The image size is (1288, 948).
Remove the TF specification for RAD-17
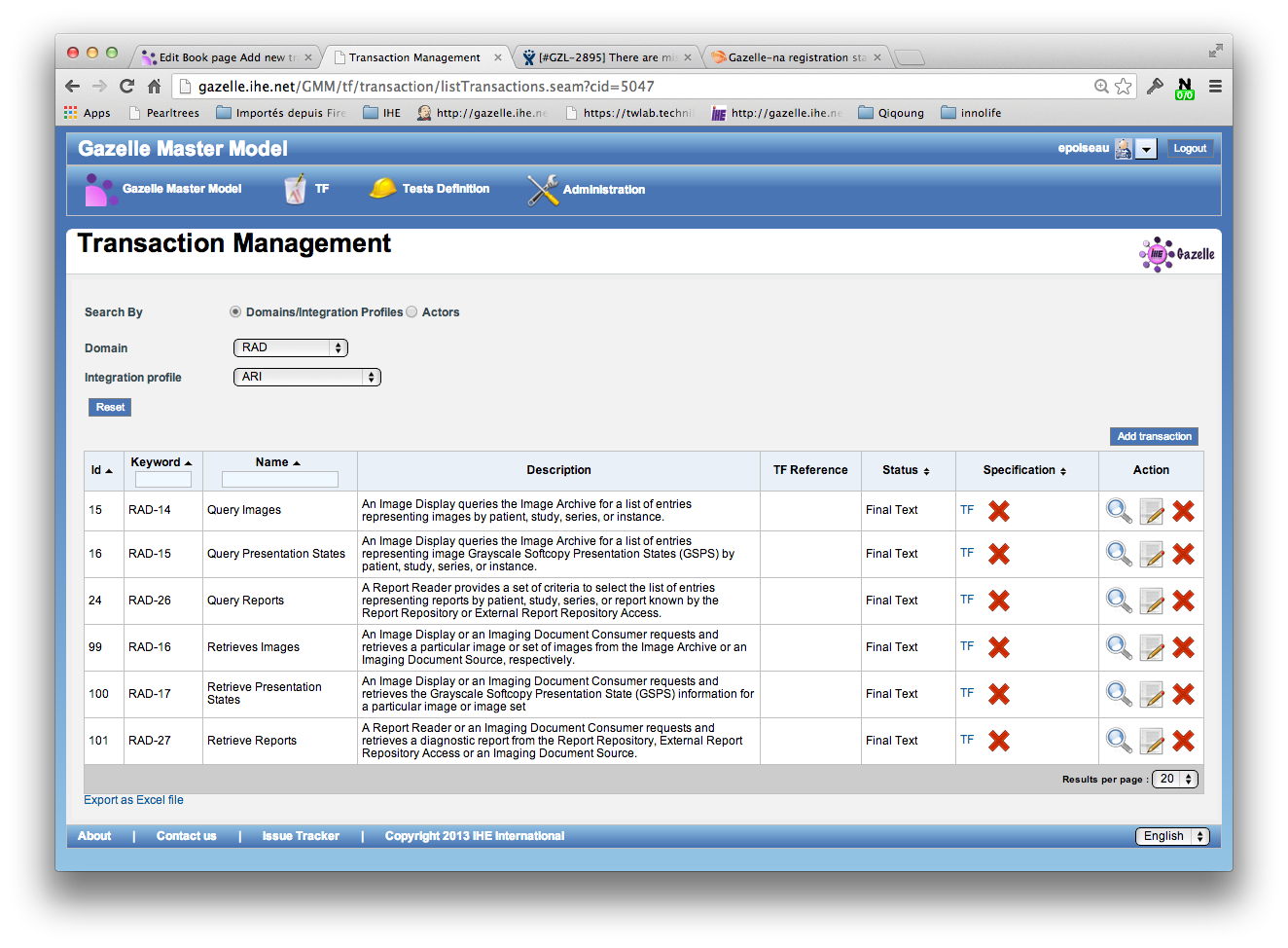tap(999, 694)
